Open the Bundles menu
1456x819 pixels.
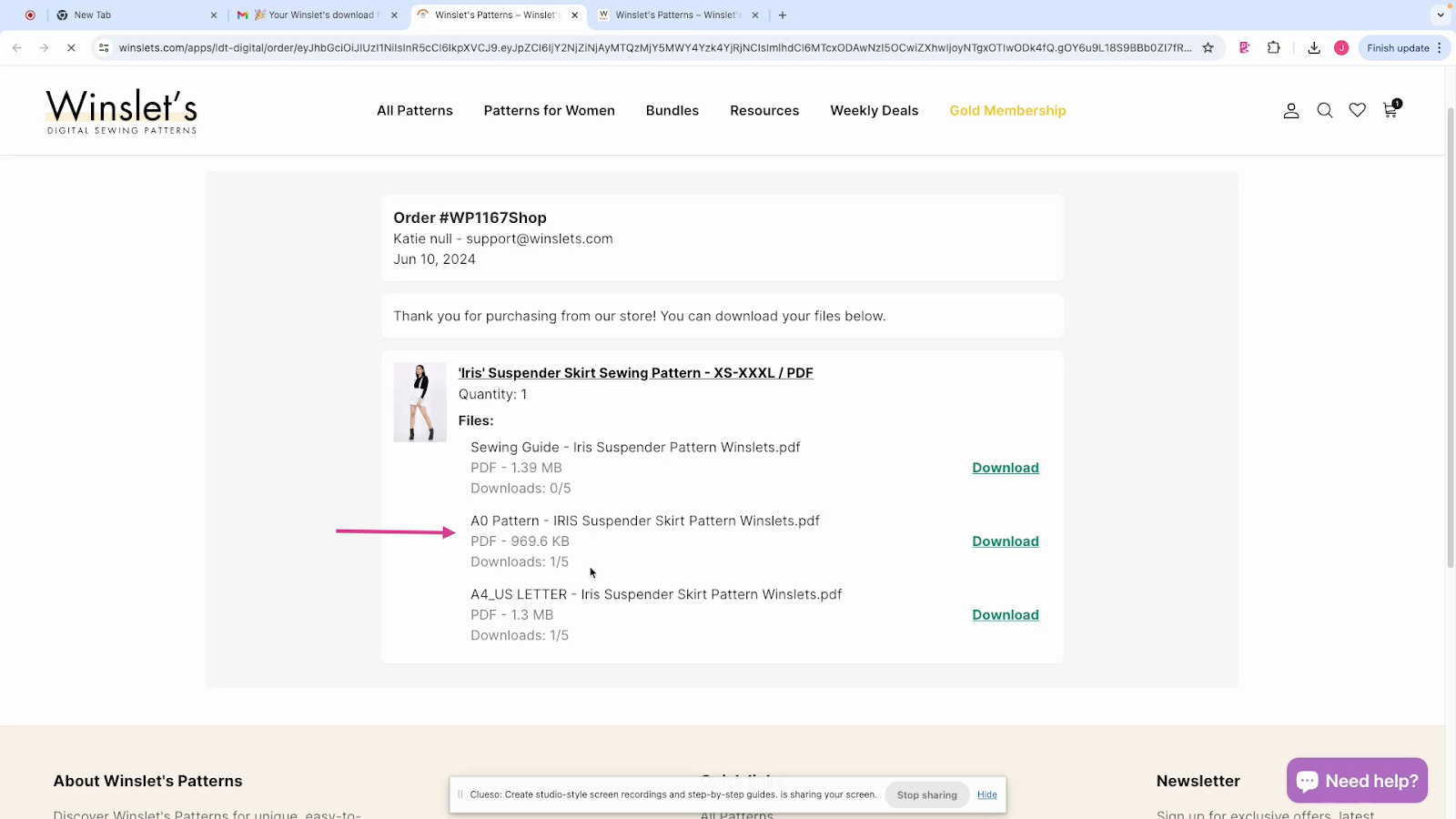tap(672, 110)
